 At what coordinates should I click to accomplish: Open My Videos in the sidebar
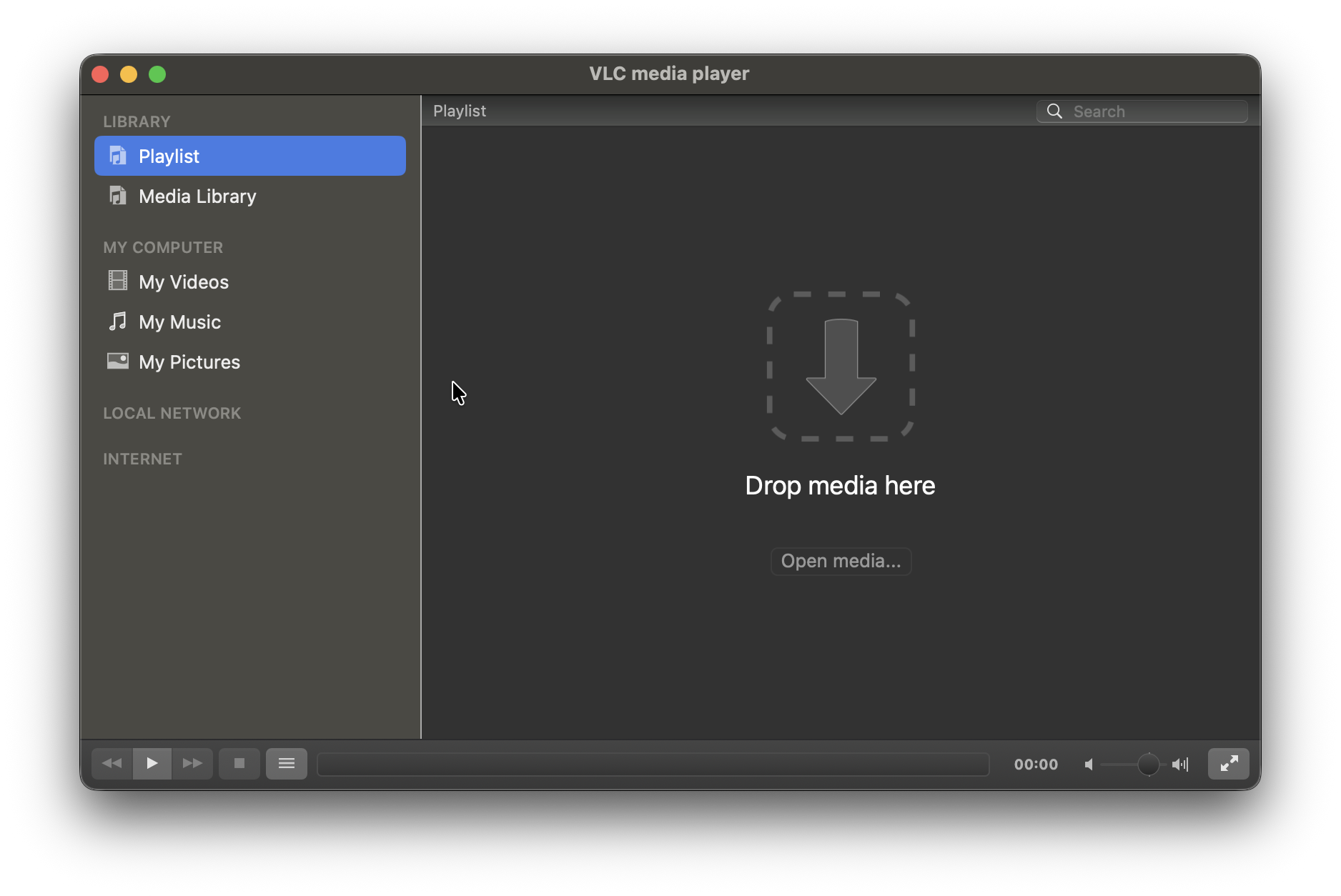click(184, 282)
